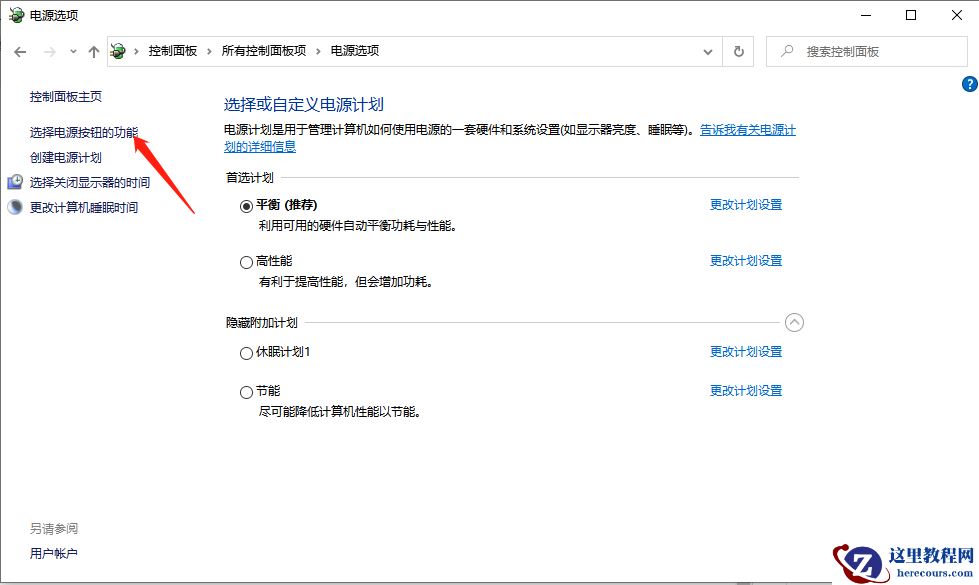Click the globe icon beside 更改计算机睡眠时间
The image size is (979, 585).
13,207
